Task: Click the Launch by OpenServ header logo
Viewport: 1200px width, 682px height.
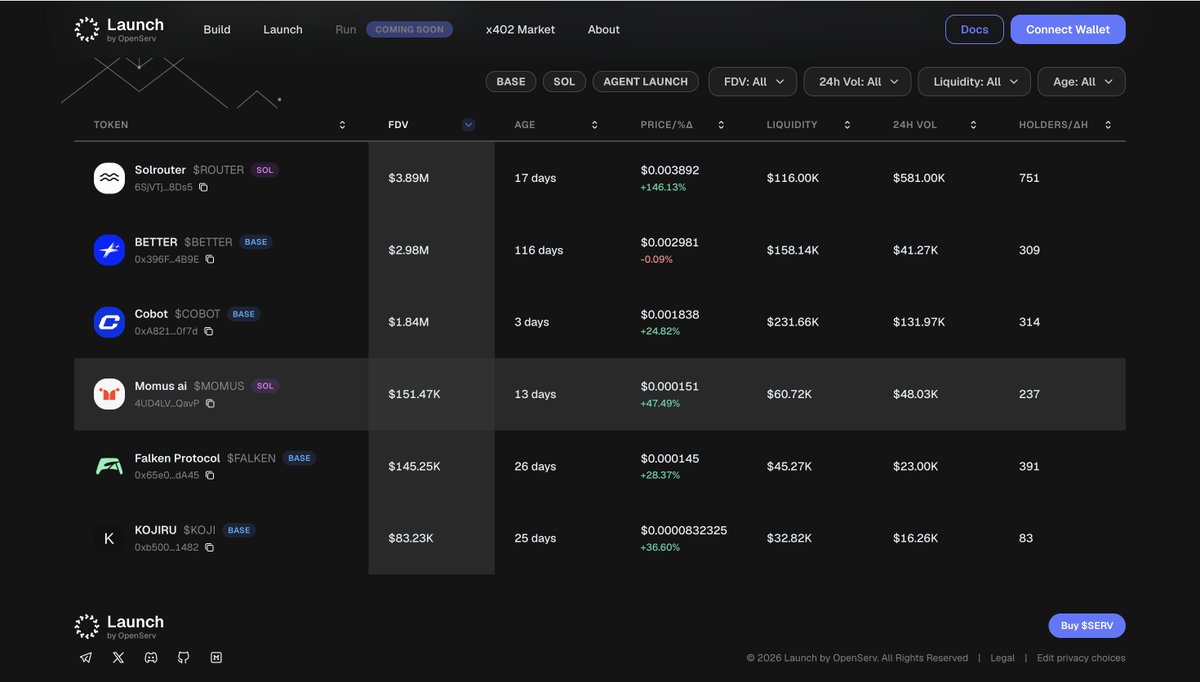Action: [x=119, y=30]
